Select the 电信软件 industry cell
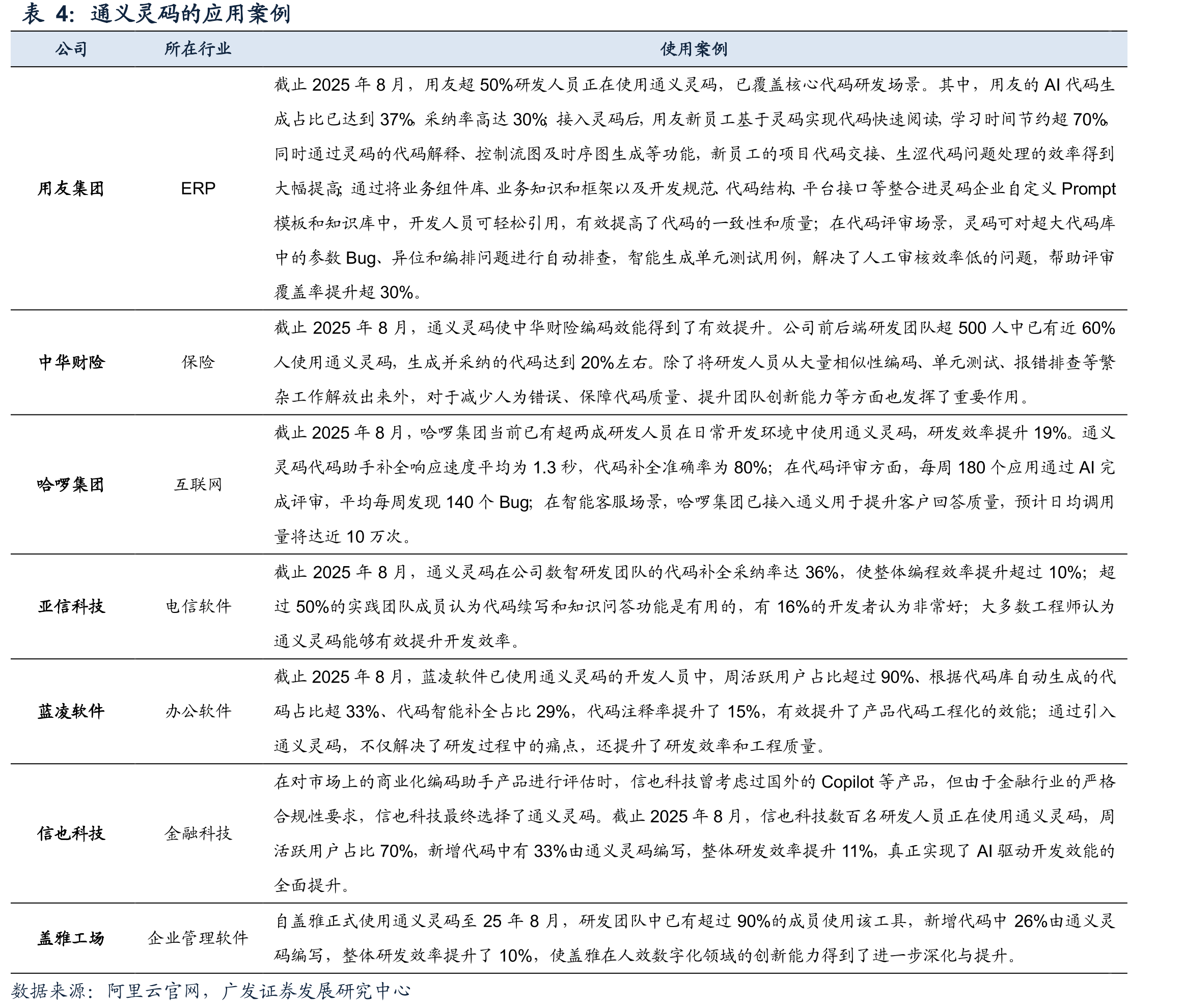This screenshot has height=1008, width=1184. coord(198,606)
